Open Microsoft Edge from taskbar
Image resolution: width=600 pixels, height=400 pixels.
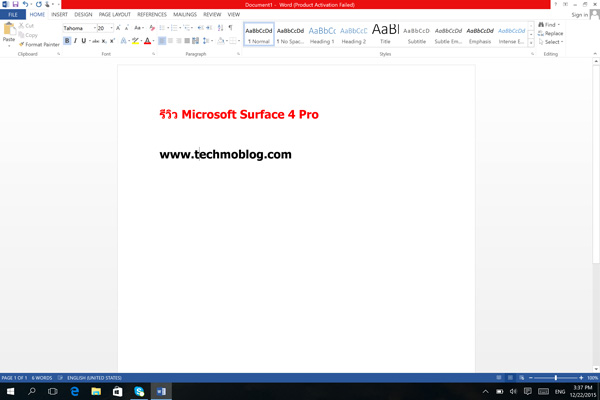point(75,391)
